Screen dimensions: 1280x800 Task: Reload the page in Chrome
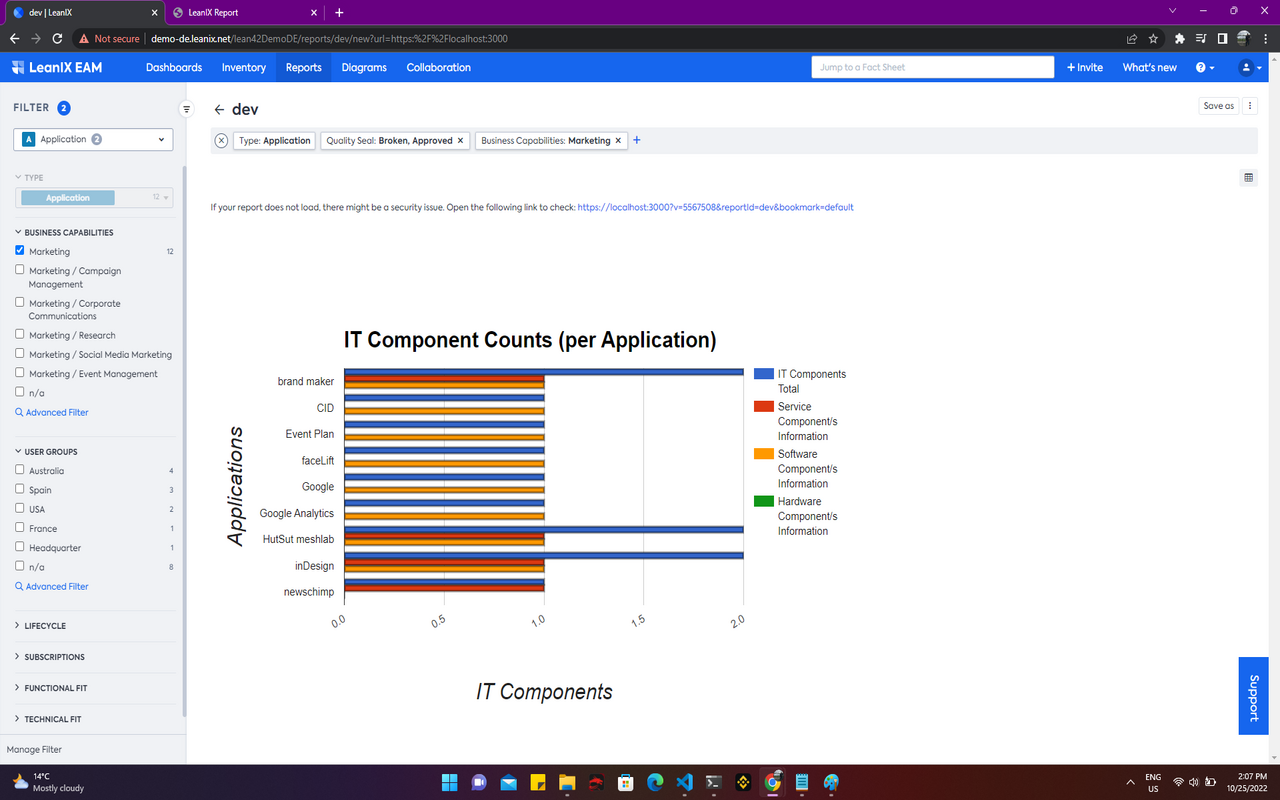(x=58, y=39)
